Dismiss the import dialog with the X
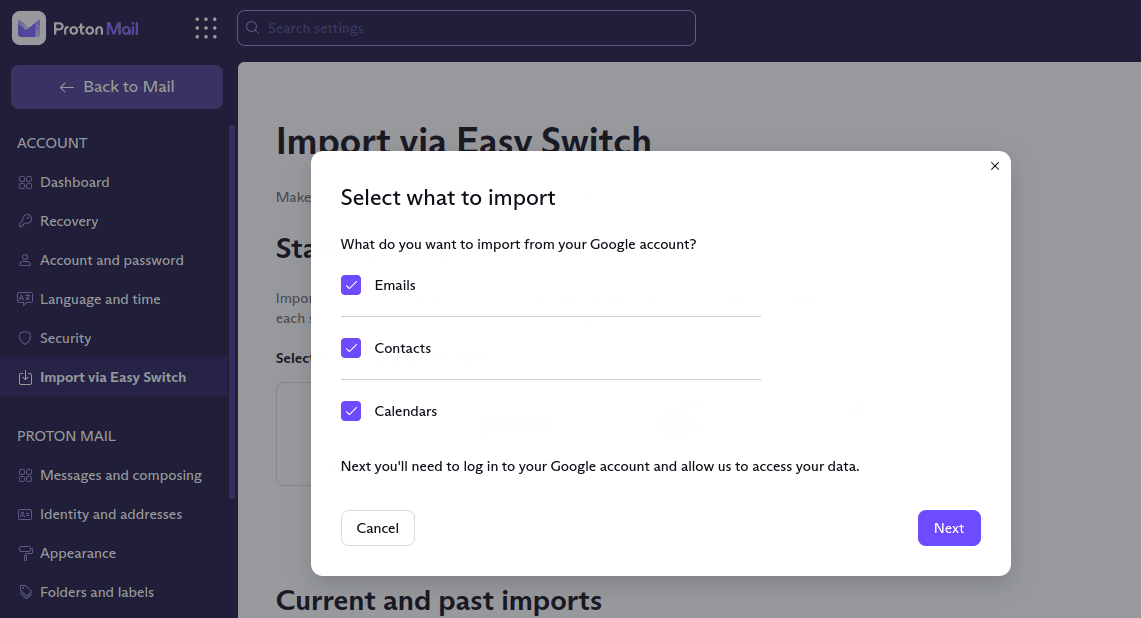1141x618 pixels. (x=995, y=166)
